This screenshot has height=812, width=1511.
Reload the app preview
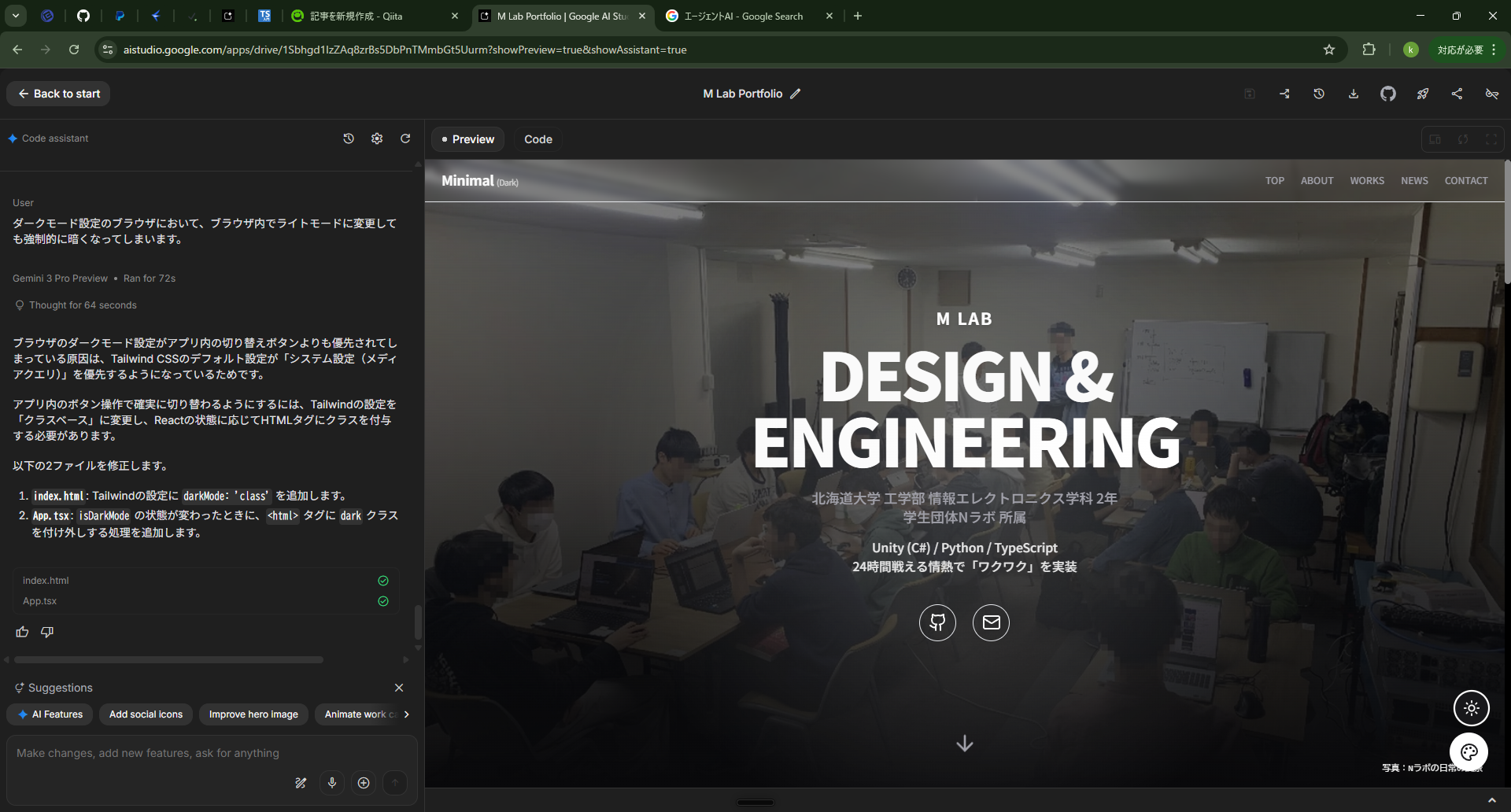1463,139
